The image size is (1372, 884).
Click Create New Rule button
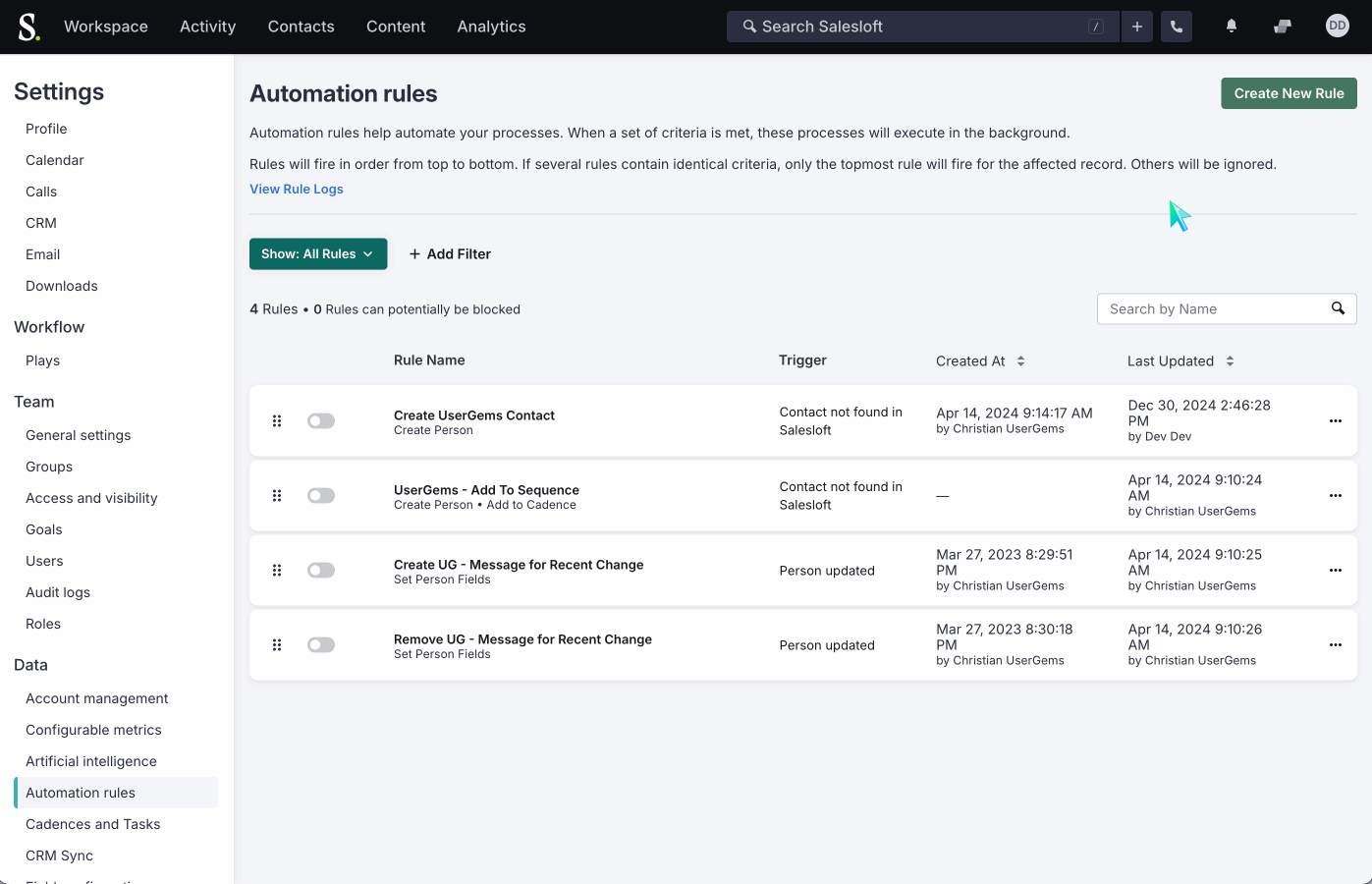(x=1289, y=93)
